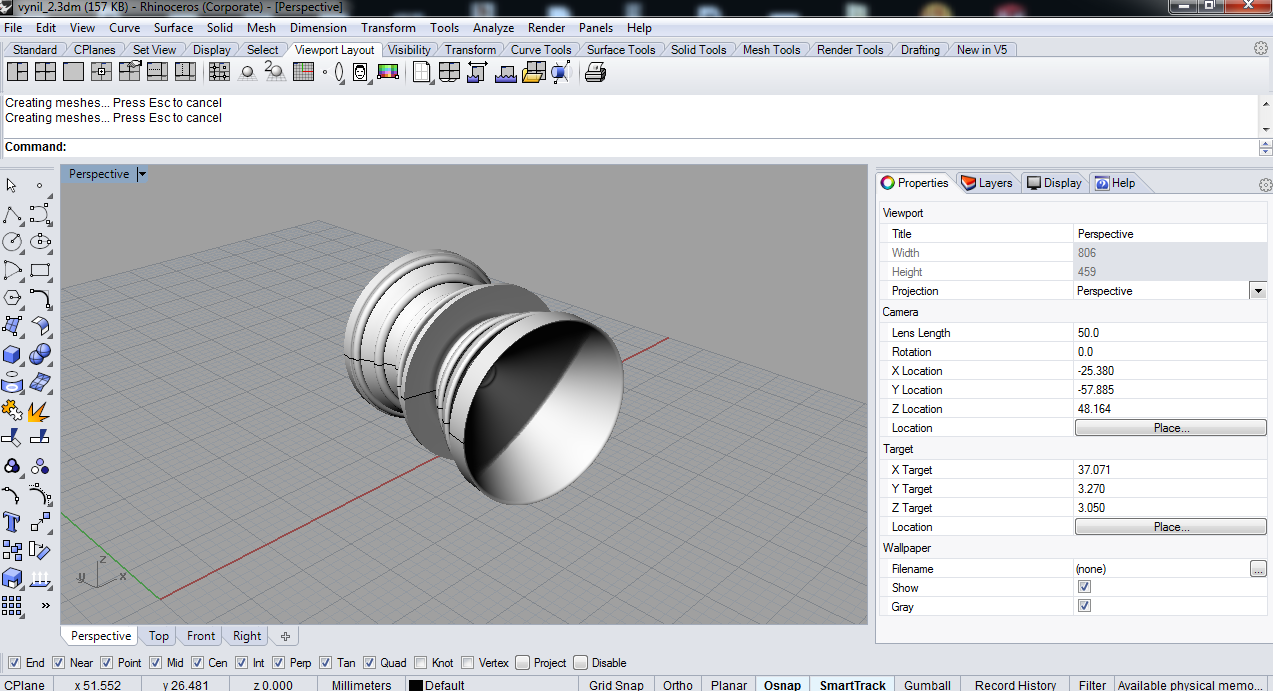Edit the Lens Length value field

(x=1170, y=333)
